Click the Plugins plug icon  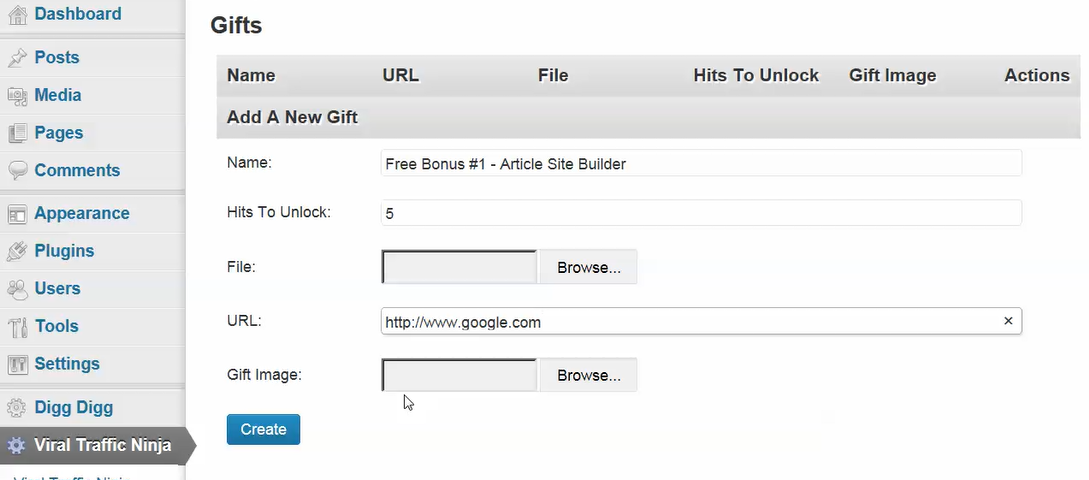tap(16, 252)
